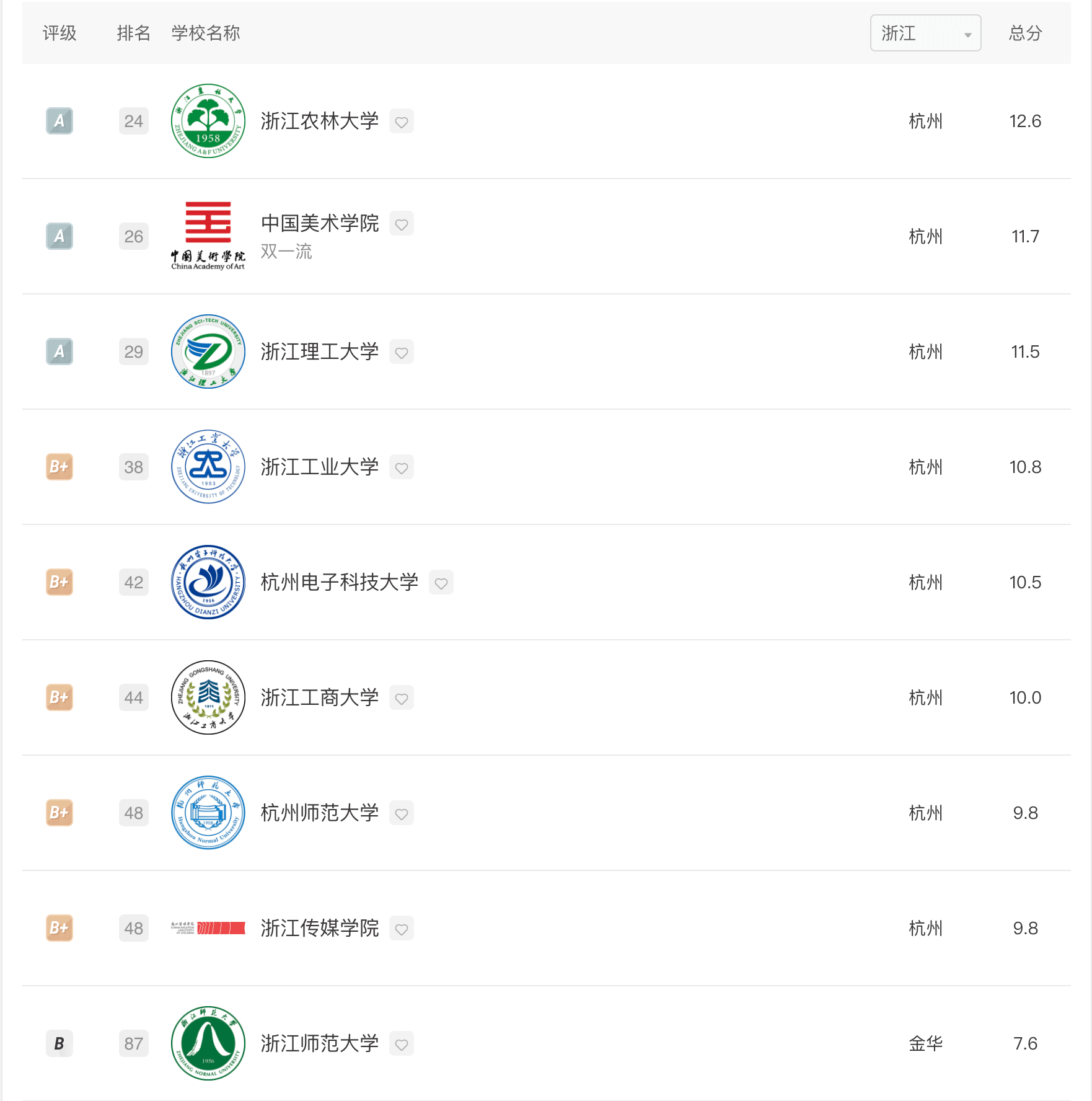Click the heart icon beside 杭州电子科技大学

(441, 583)
